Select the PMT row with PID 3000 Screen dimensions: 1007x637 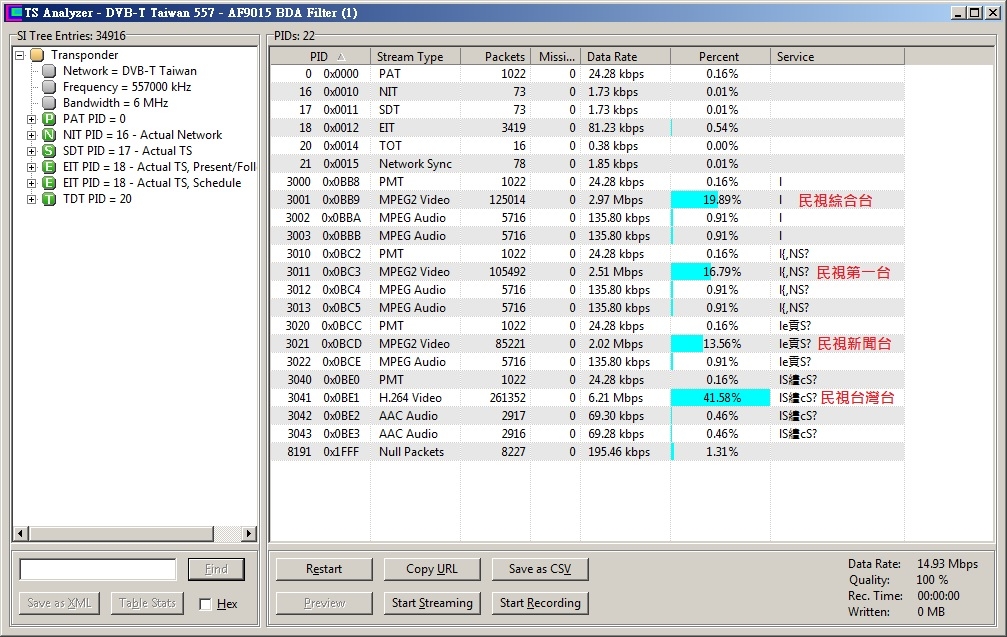[587, 182]
